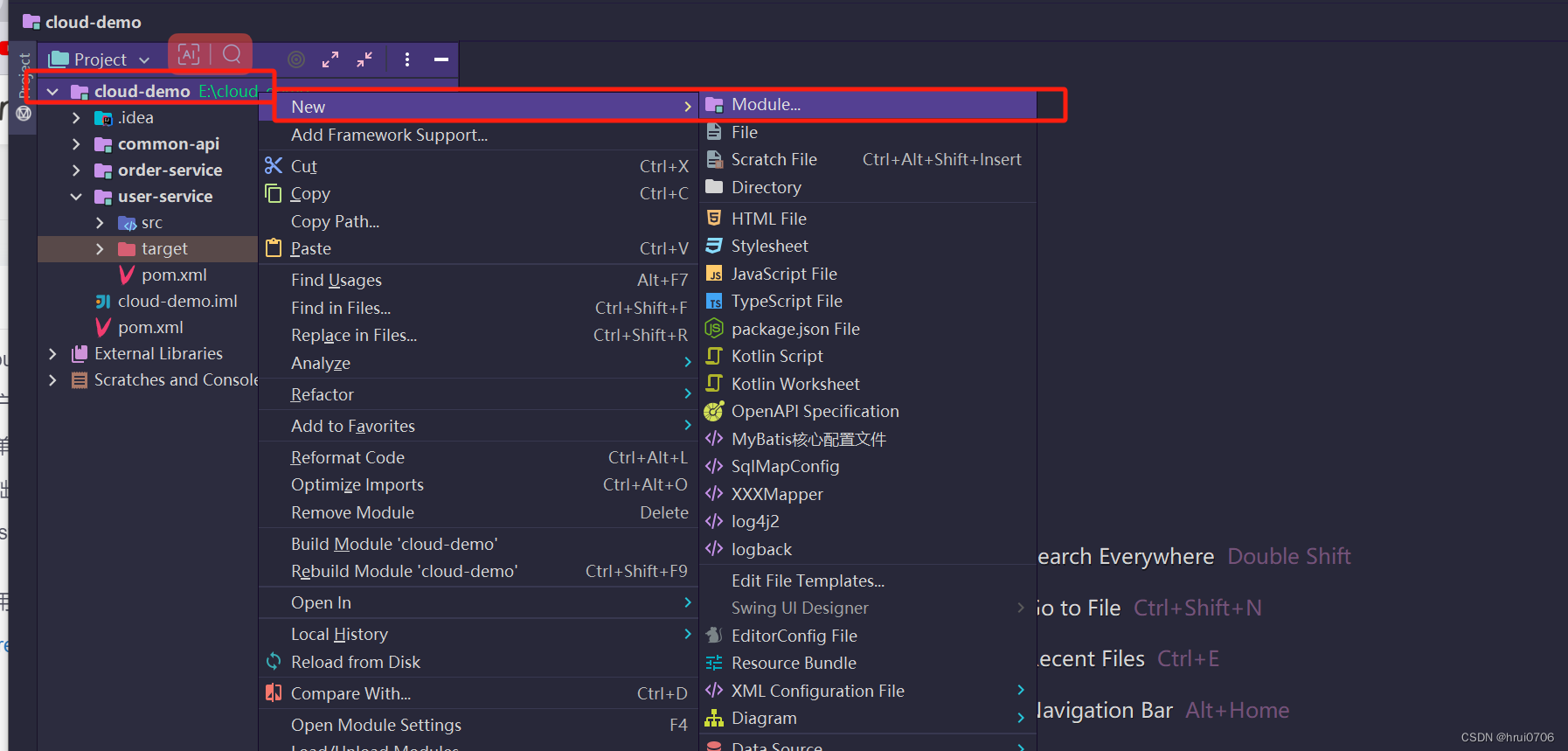Image resolution: width=1568 pixels, height=751 pixels.
Task: Click the package.json File icon
Action: [x=714, y=329]
